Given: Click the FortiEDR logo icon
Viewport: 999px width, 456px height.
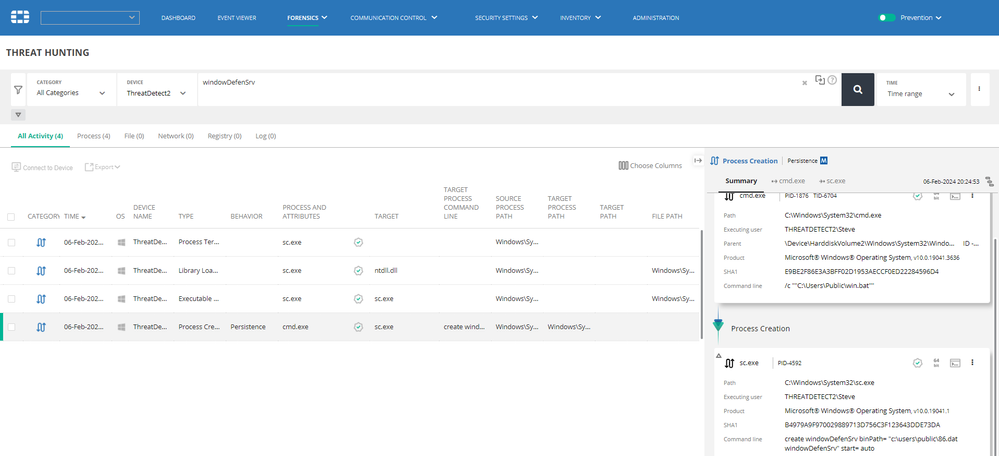Looking at the screenshot, I should (18, 18).
